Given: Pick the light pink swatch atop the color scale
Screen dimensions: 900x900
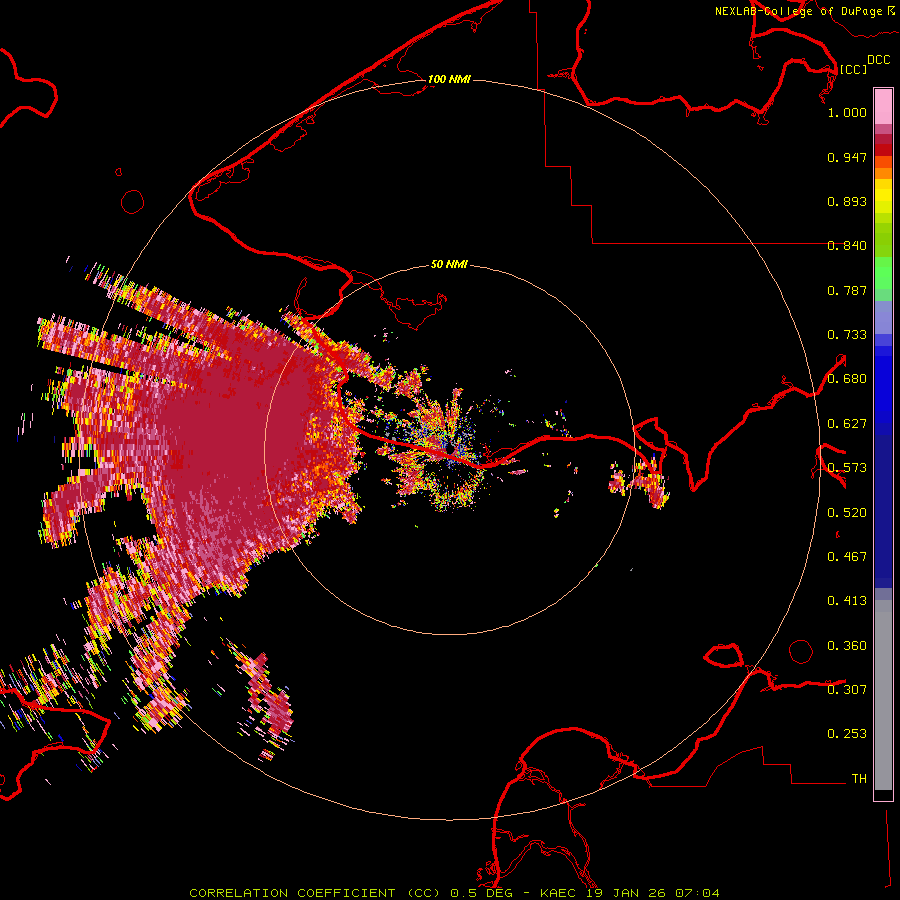Looking at the screenshot, I should point(883,107).
